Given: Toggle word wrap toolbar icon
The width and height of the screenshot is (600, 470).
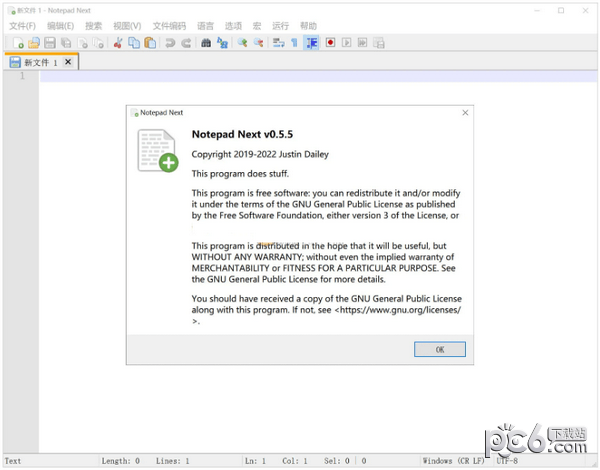Looking at the screenshot, I should click(278, 43).
